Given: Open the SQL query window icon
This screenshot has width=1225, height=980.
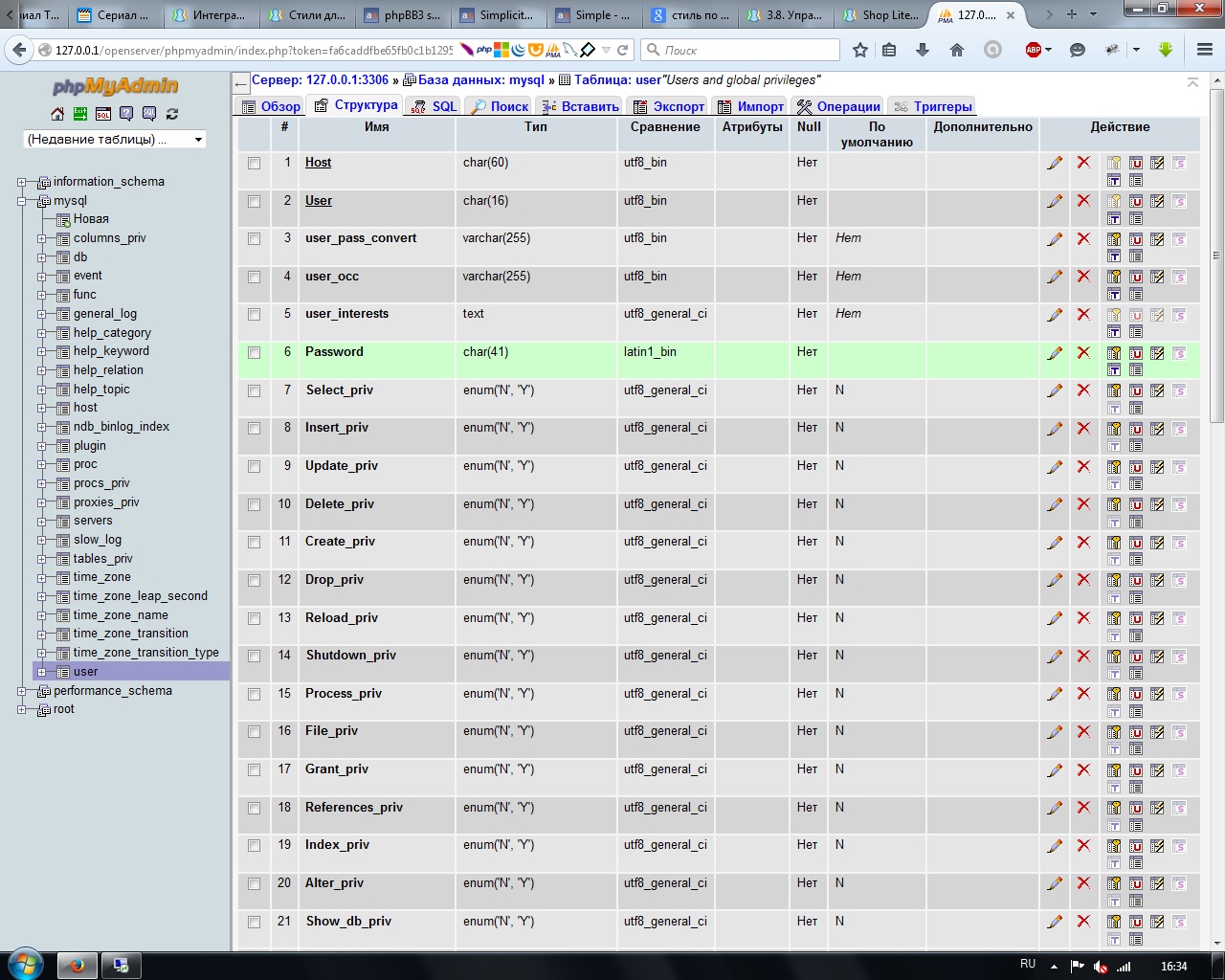Looking at the screenshot, I should click(x=103, y=114).
